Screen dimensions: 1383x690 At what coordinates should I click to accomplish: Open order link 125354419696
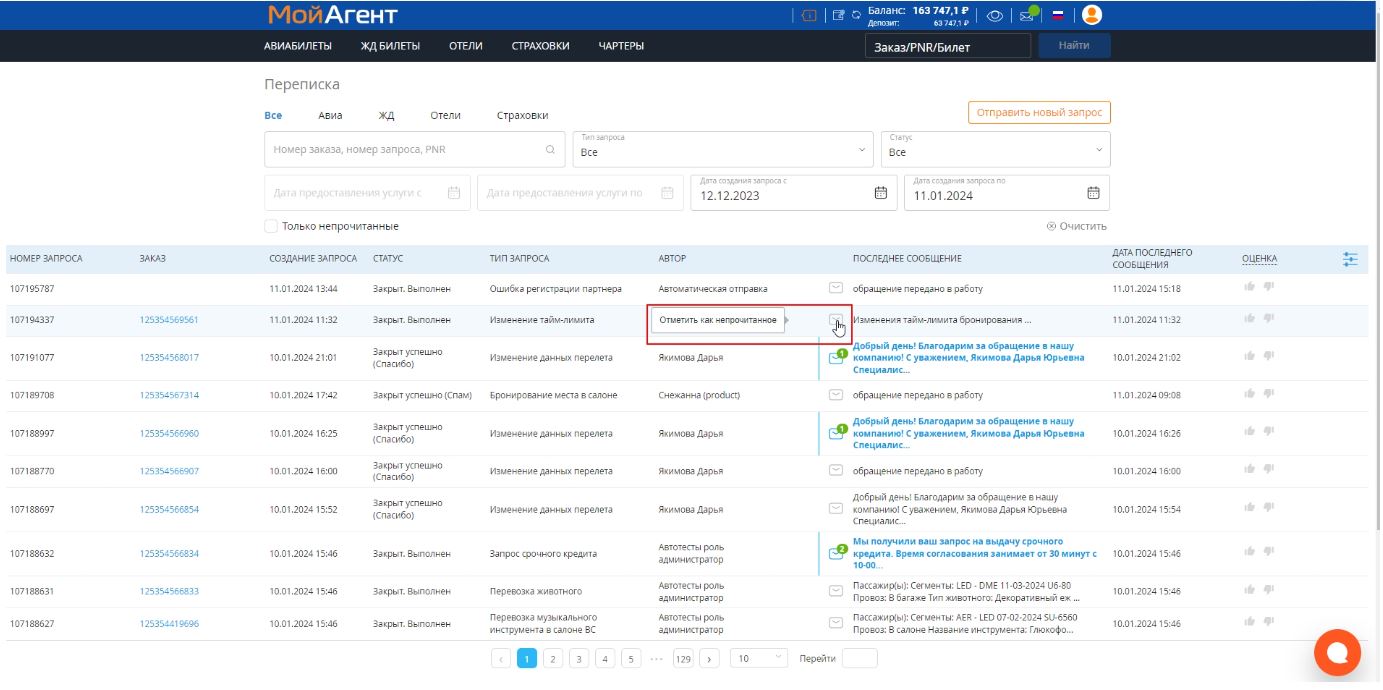(x=169, y=623)
